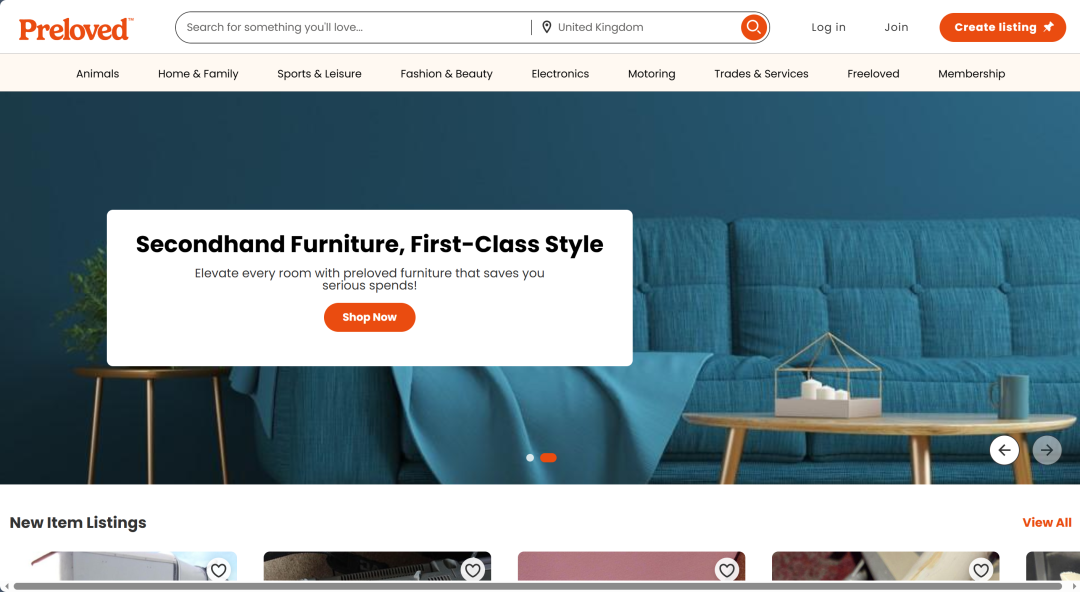Click the location pin icon in search bar
Viewport: 1080px width, 592px height.
(546, 27)
